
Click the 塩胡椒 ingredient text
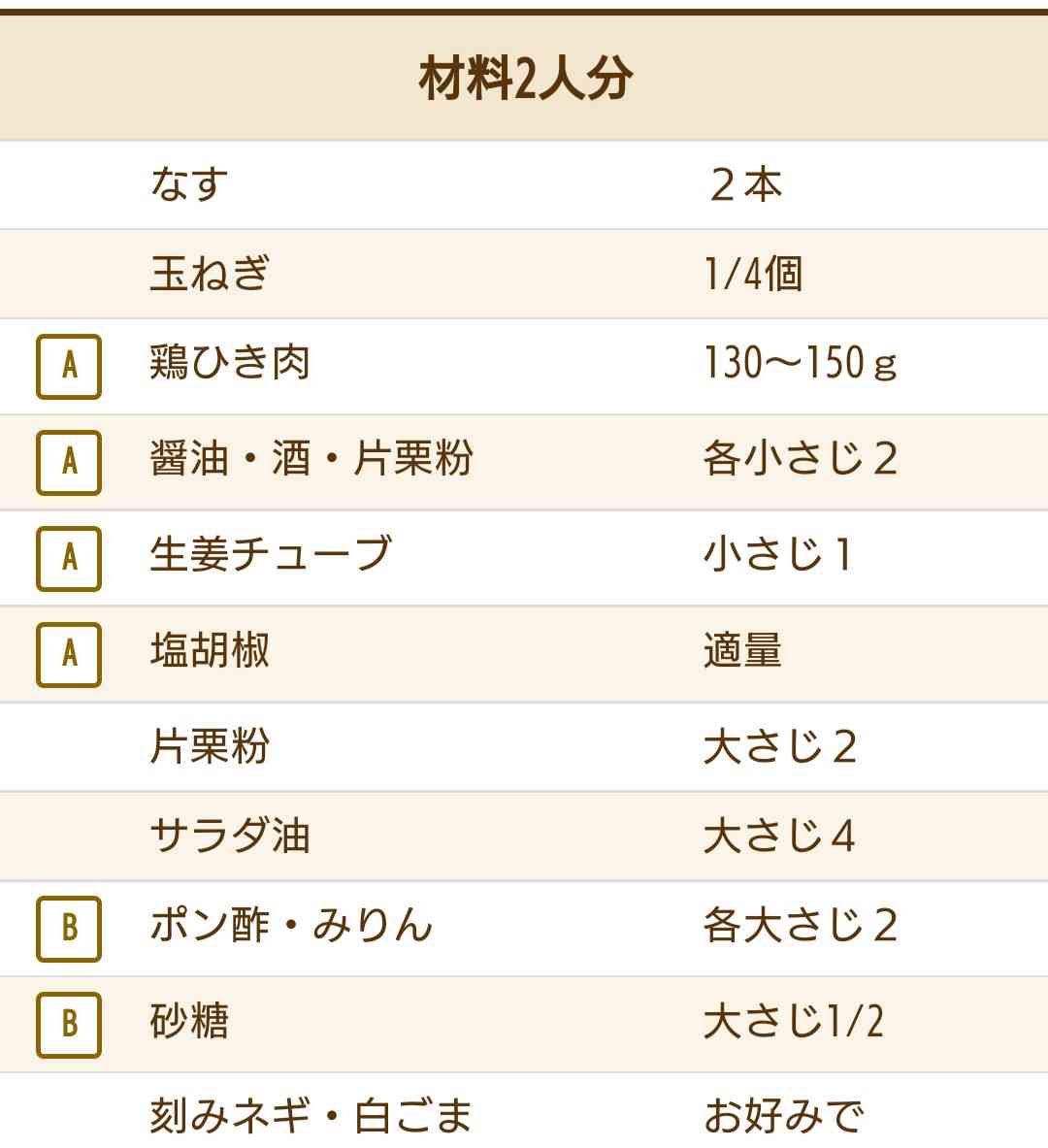210,650
